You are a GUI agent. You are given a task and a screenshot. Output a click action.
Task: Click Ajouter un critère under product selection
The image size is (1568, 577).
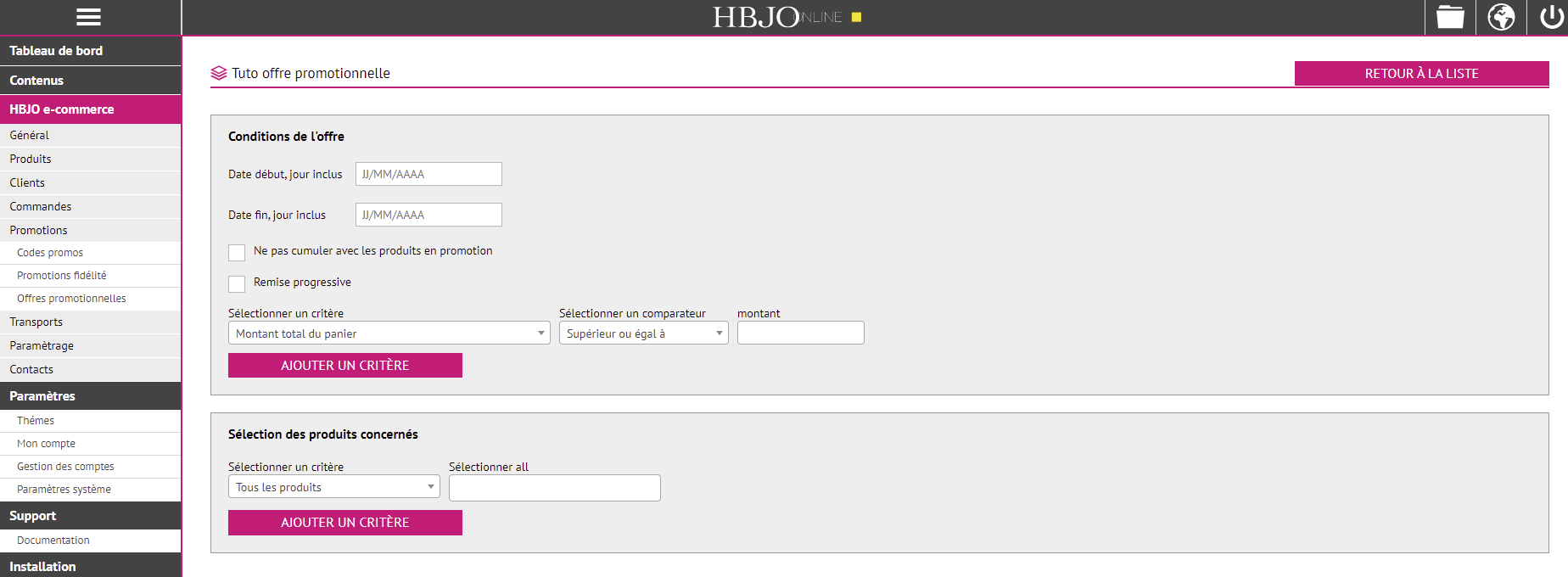[x=344, y=523]
